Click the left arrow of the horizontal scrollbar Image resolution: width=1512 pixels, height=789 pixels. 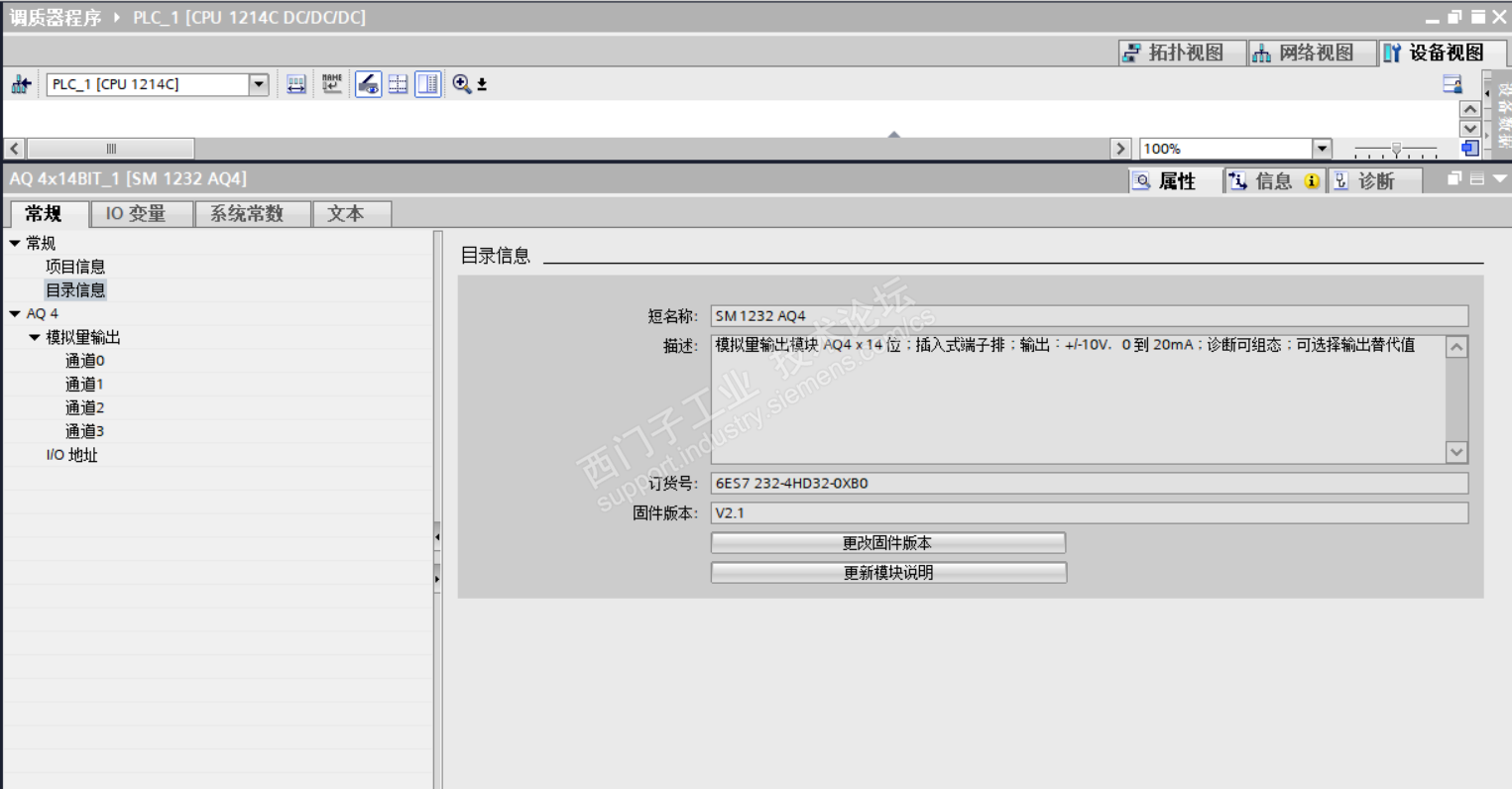pyautogui.click(x=14, y=149)
